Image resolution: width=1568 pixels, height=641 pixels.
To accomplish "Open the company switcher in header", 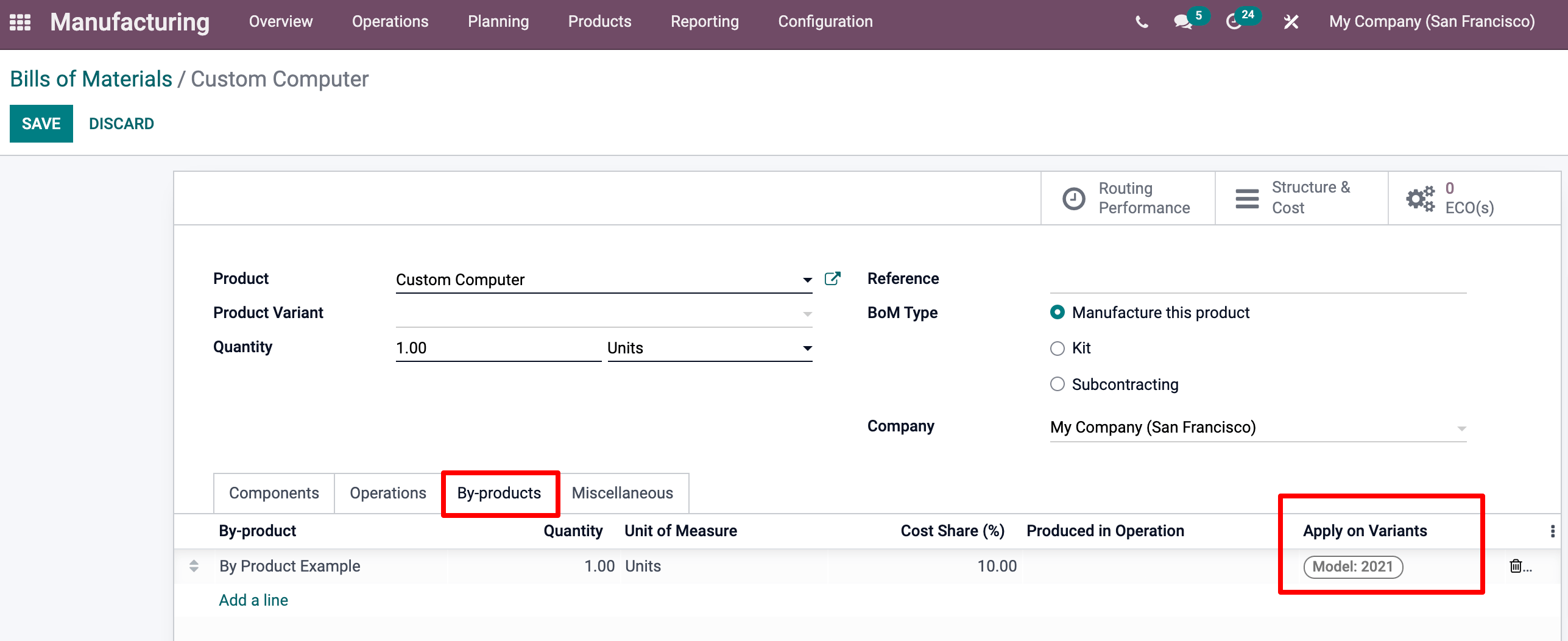I will (1432, 22).
